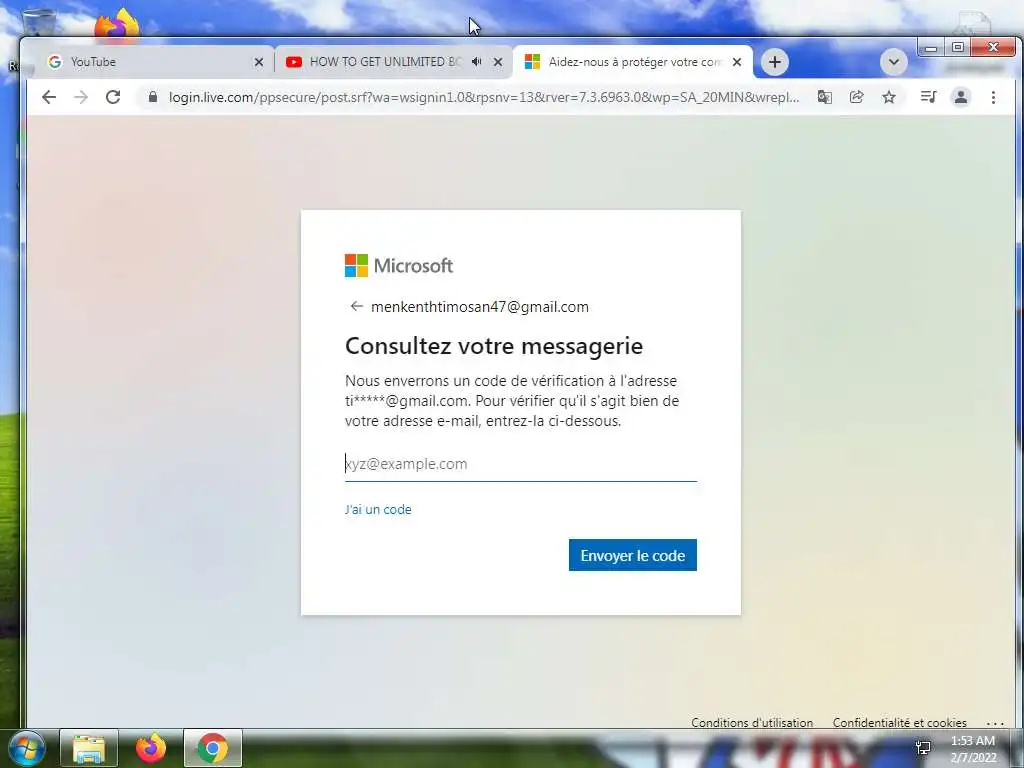Click the Recycle Bin desktop icon
Screen dimensions: 1024x768
pyautogui.click(x=38, y=21)
